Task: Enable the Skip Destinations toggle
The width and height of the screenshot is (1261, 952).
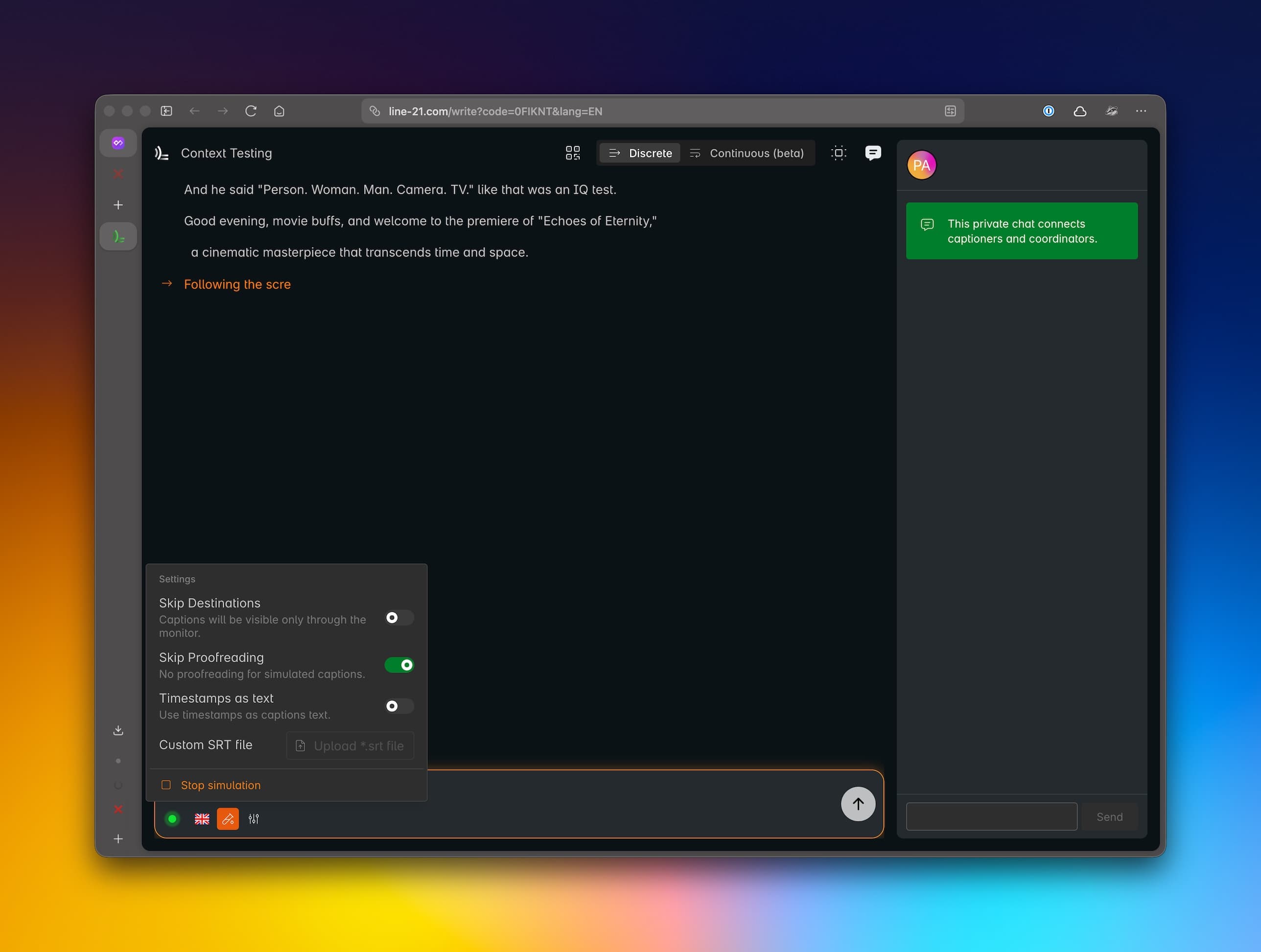Action: coord(398,618)
